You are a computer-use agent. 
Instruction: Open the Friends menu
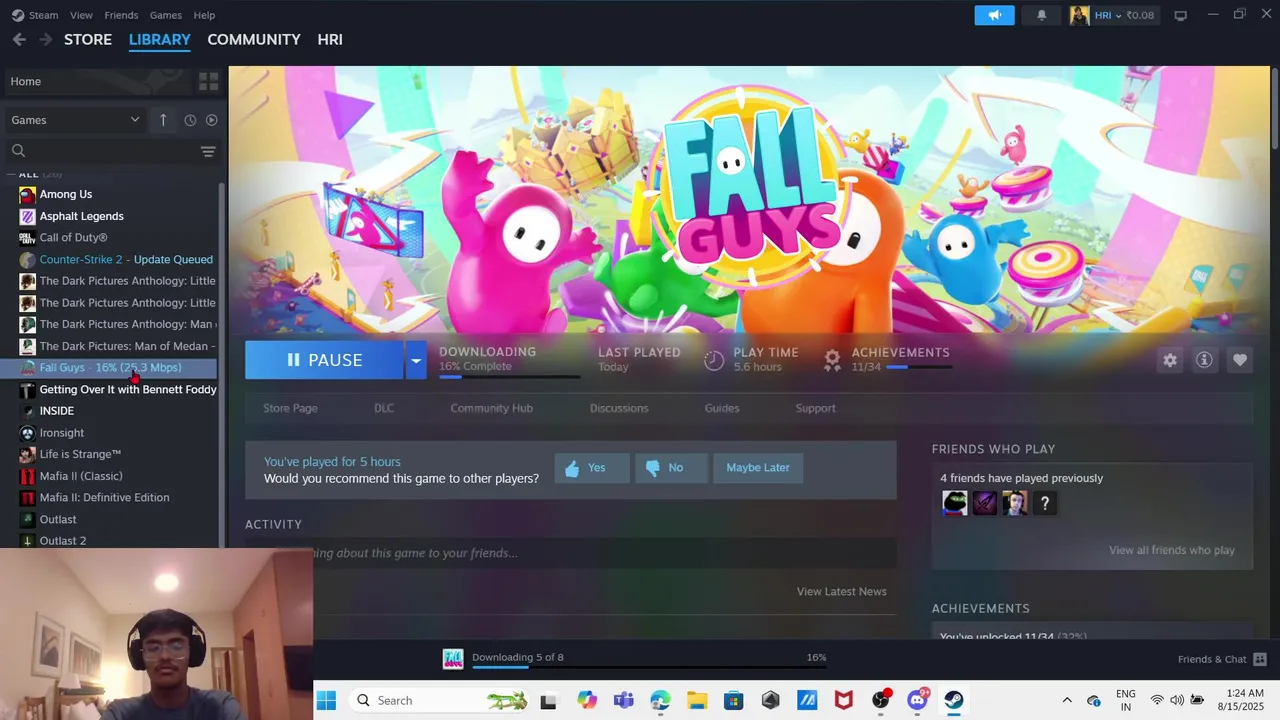[x=121, y=15]
